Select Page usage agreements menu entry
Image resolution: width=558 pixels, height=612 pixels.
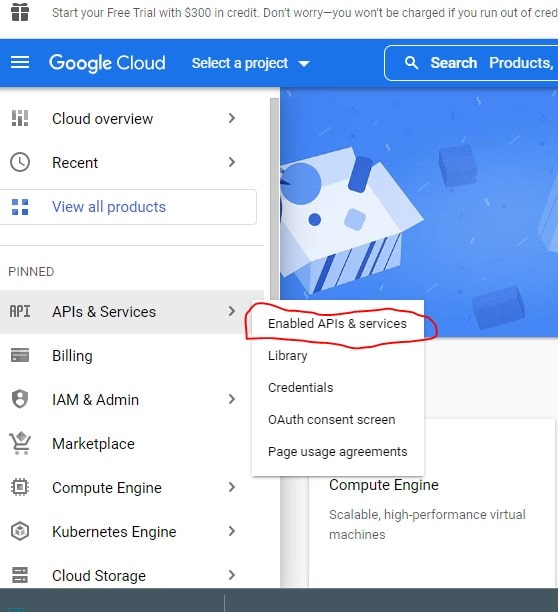click(338, 452)
